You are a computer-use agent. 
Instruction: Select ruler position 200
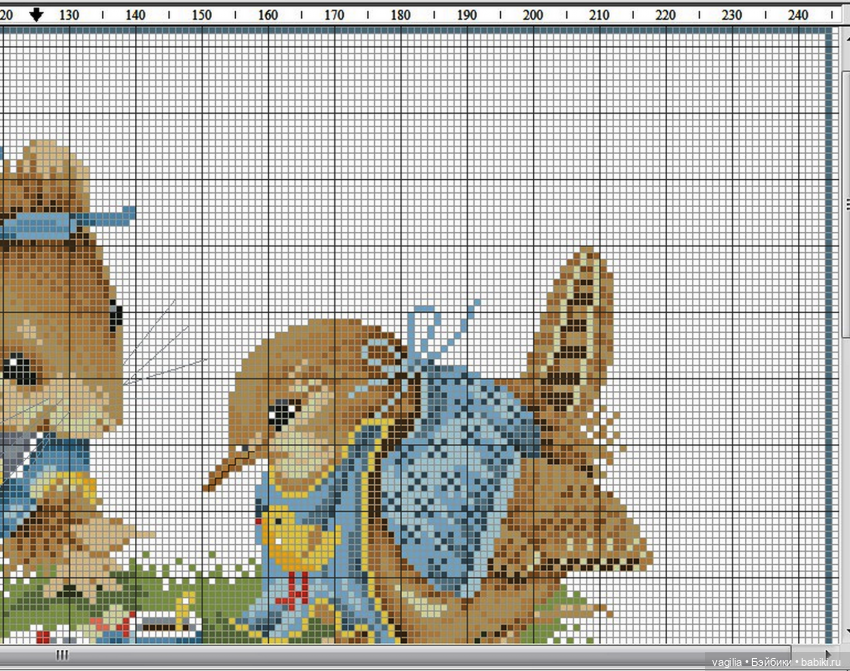pyautogui.click(x=532, y=15)
